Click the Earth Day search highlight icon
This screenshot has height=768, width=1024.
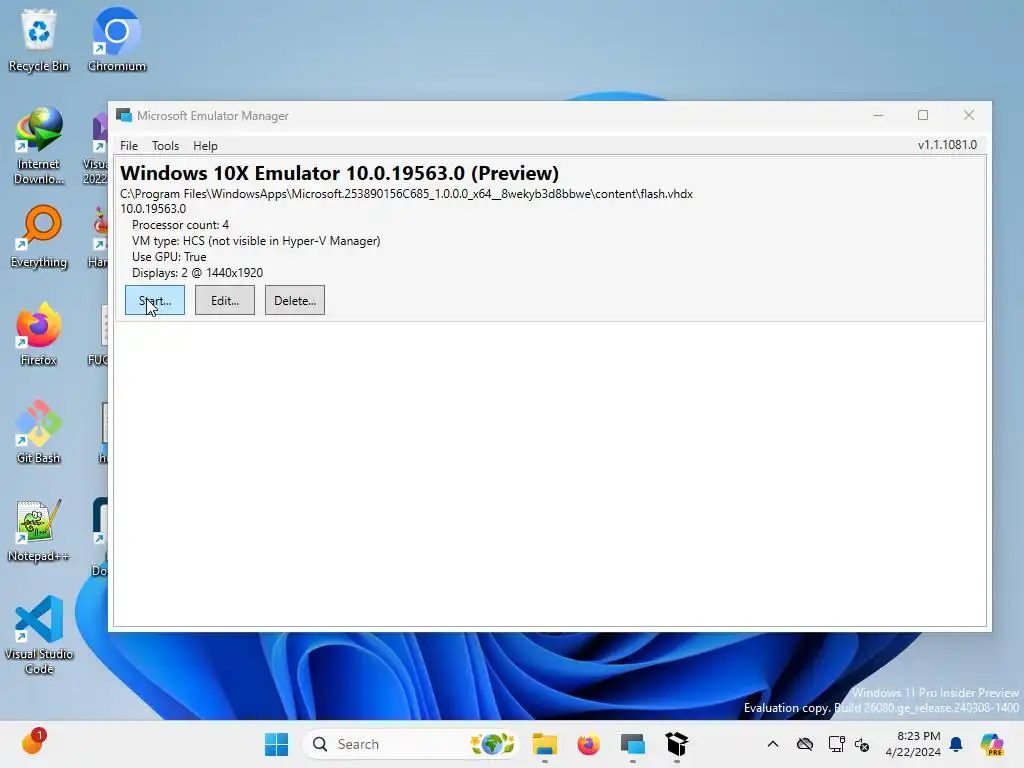point(492,744)
